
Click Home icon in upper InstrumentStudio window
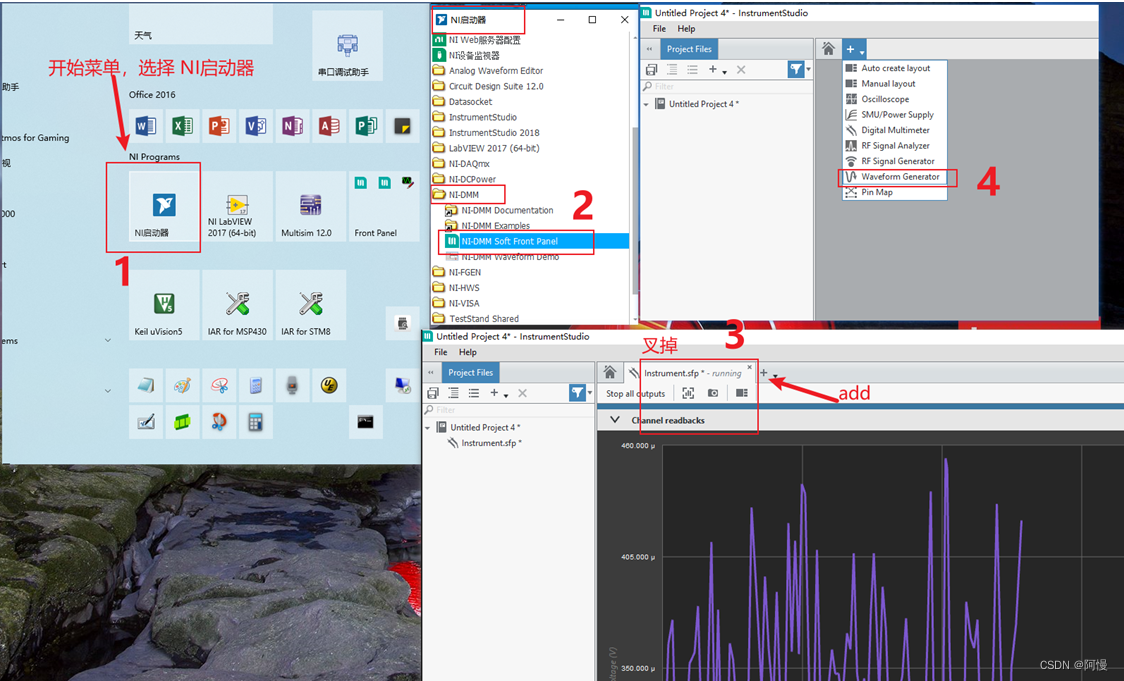pos(828,49)
